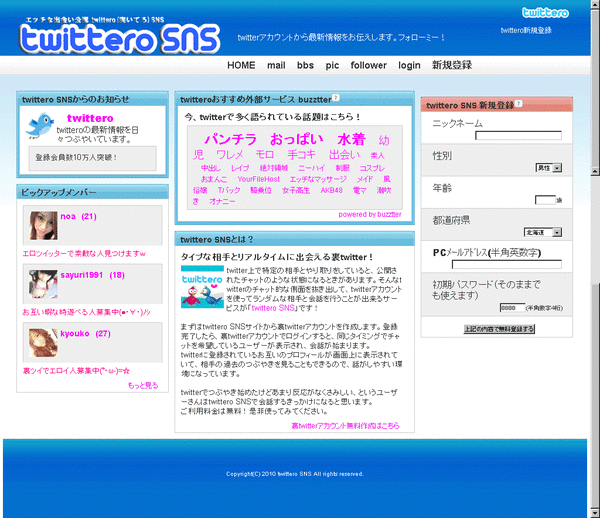Open 裏twitterアカウント無料作成はこちら link
This screenshot has width=600, height=518.
tap(345, 425)
